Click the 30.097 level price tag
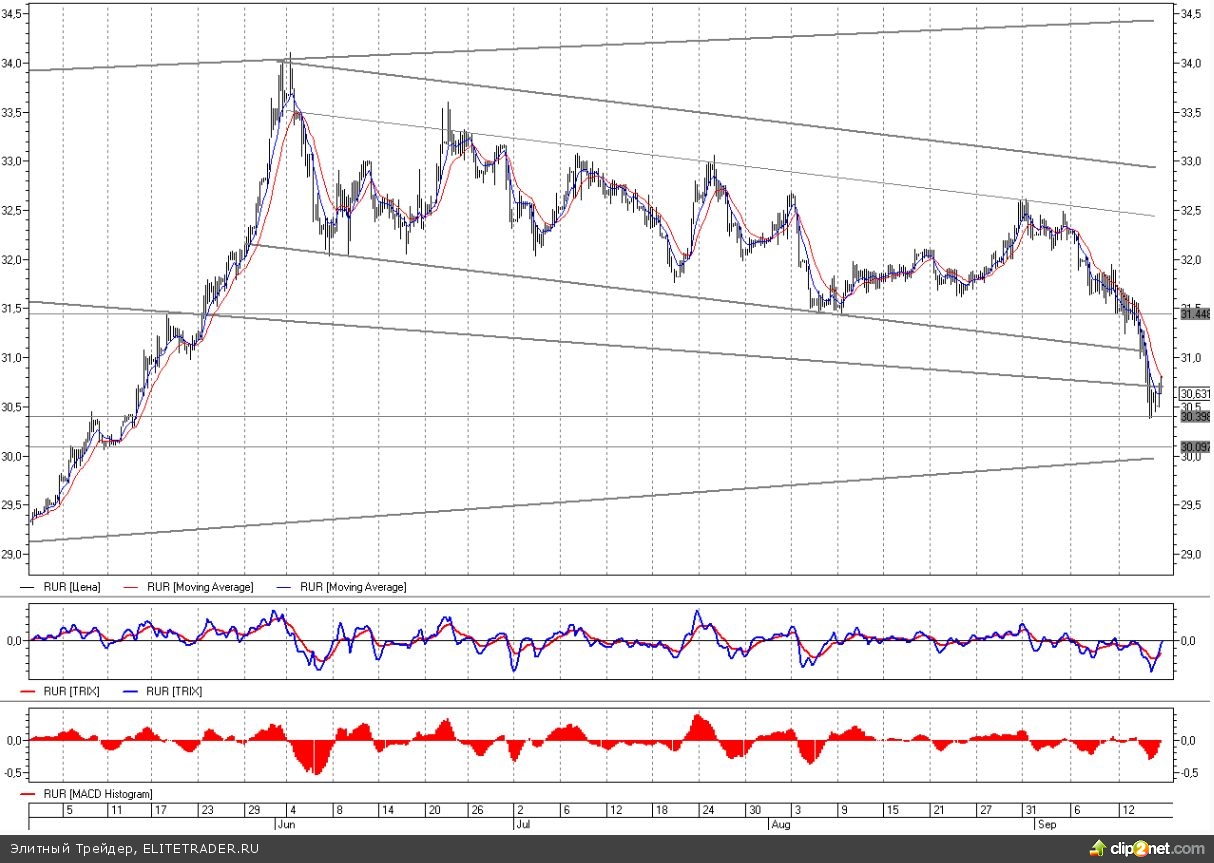1214x863 pixels. tap(1196, 446)
